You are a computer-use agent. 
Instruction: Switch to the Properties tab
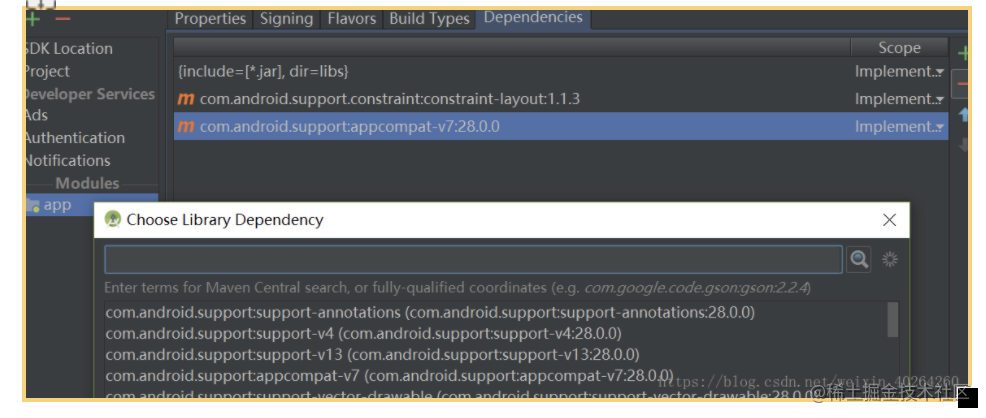(x=210, y=19)
